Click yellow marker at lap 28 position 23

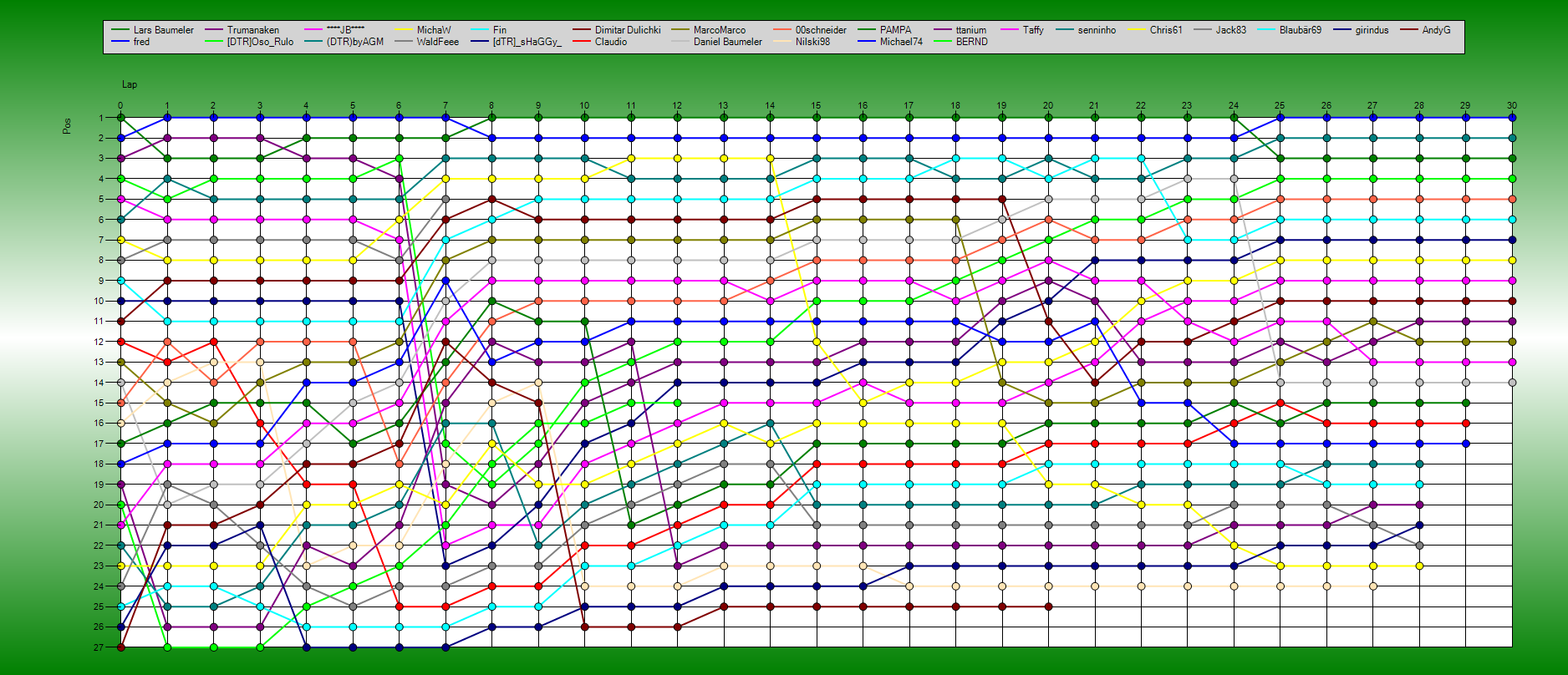tap(1419, 566)
